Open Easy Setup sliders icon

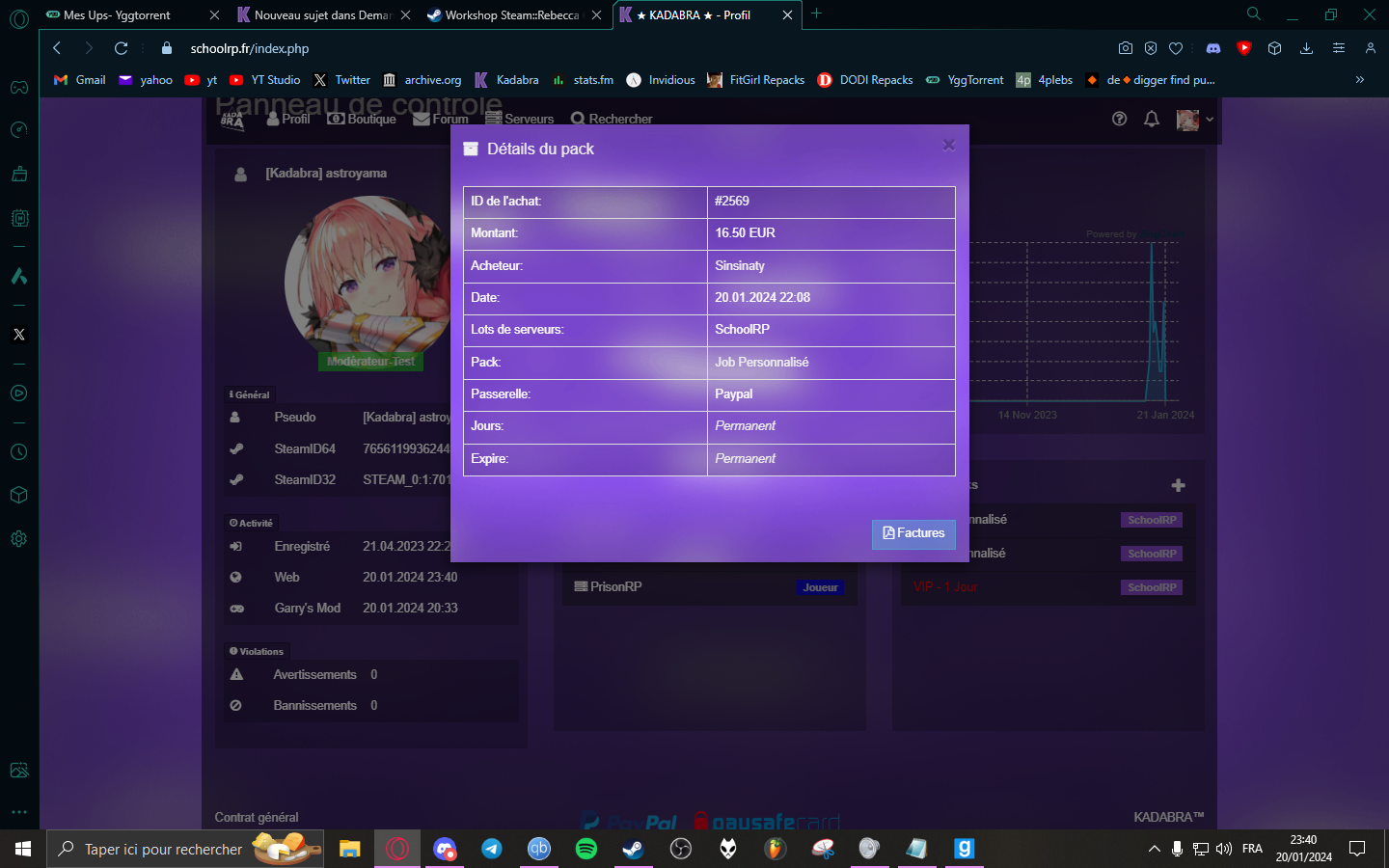(1339, 48)
